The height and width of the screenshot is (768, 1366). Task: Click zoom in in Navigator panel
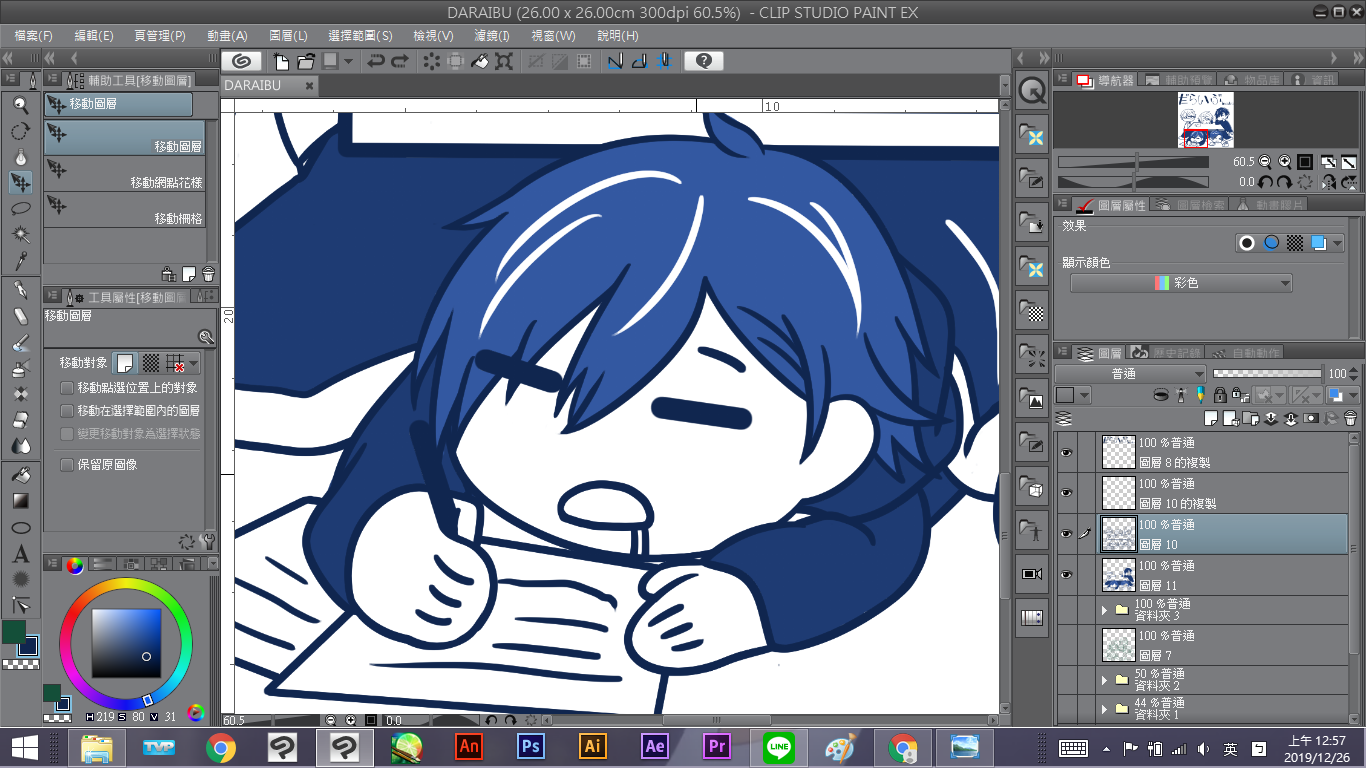point(1283,161)
